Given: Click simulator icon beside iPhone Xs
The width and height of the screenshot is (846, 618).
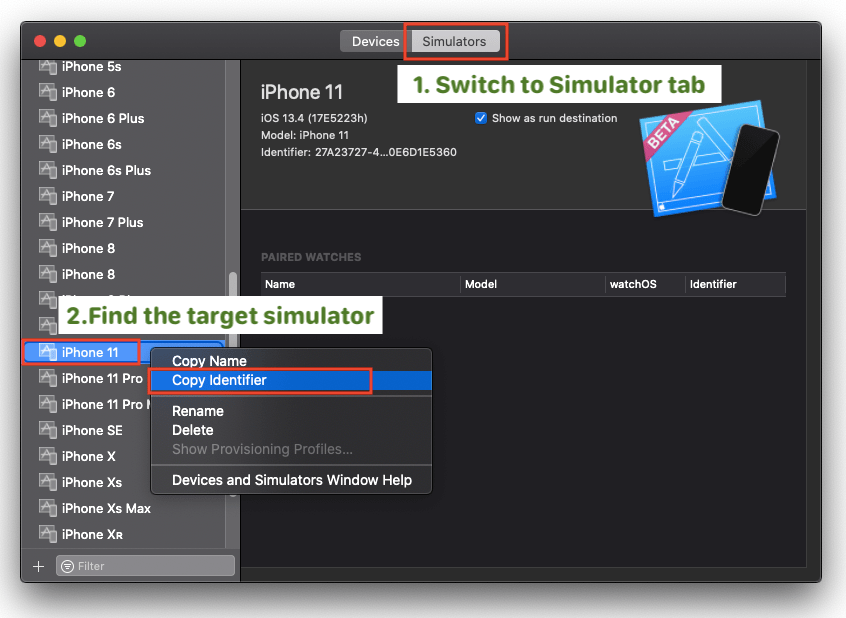Looking at the screenshot, I should pyautogui.click(x=48, y=481).
